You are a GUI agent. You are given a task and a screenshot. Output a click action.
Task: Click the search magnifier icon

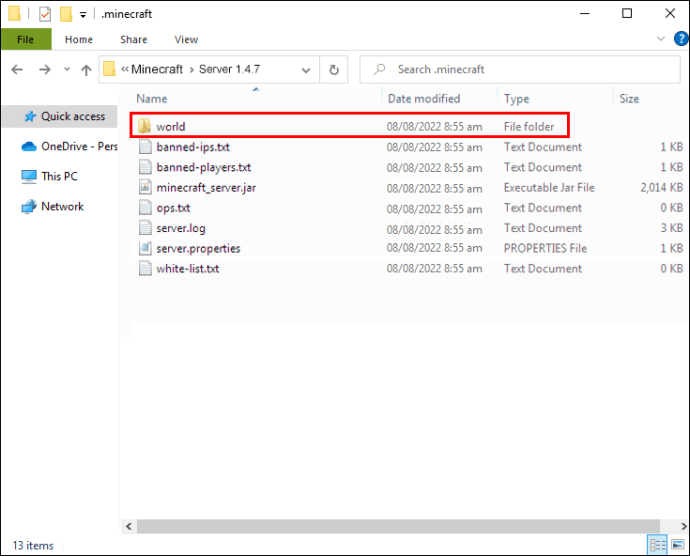point(379,69)
